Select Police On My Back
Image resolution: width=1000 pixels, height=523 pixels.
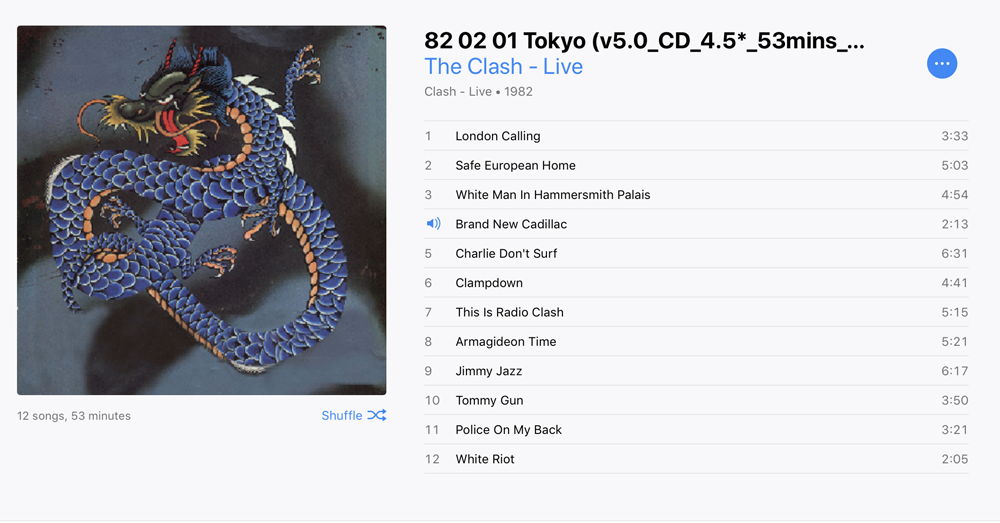click(696, 429)
